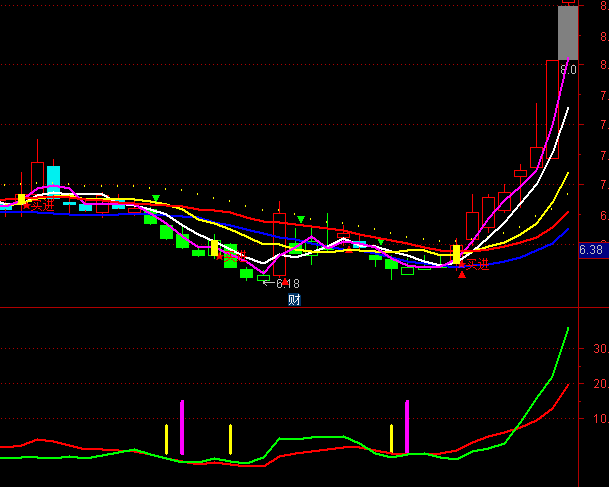This screenshot has width=609, height=487.
Task: Click the yellow signal bar next to right magenta bar
Action: pos(391,439)
